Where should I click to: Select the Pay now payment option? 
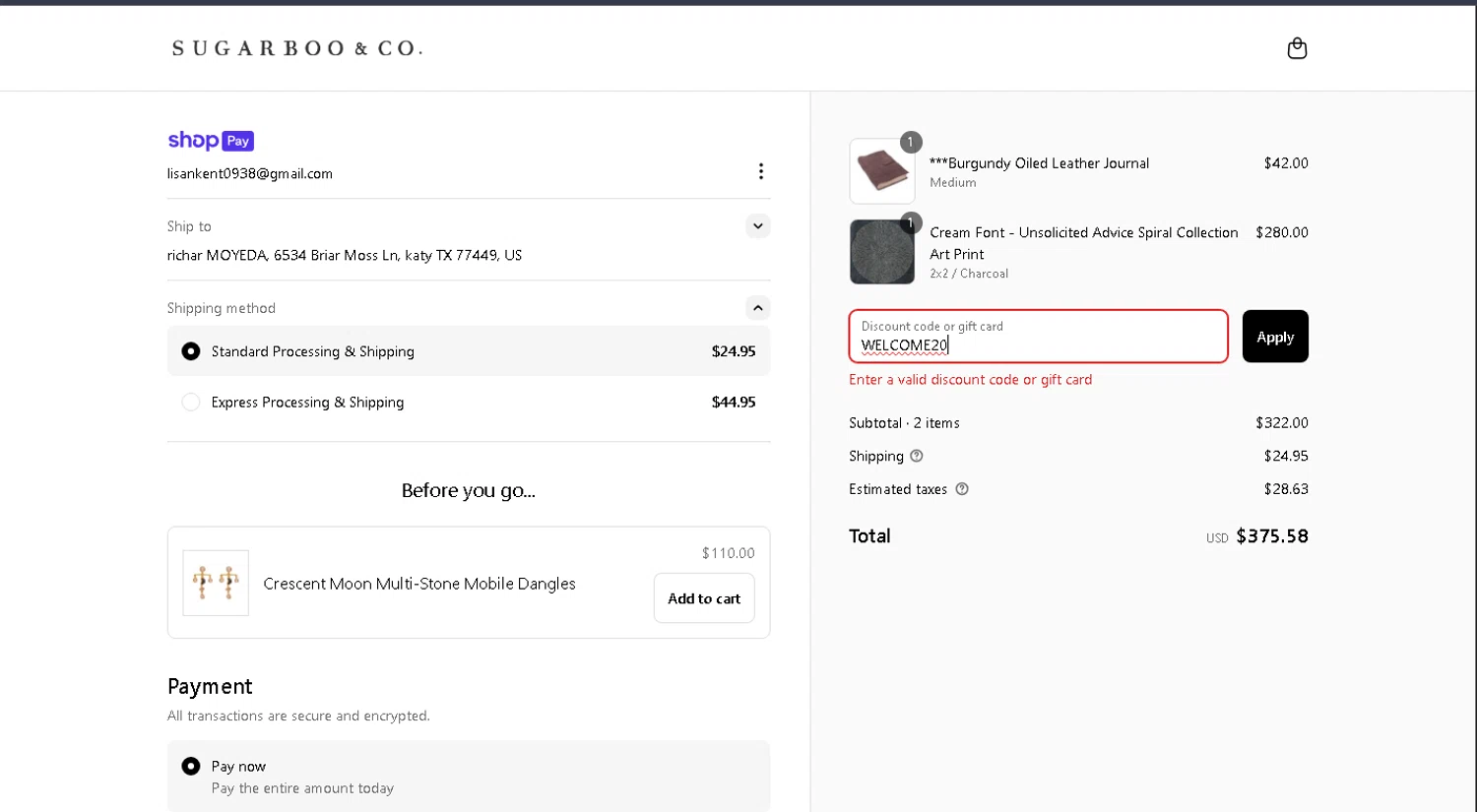click(x=469, y=777)
